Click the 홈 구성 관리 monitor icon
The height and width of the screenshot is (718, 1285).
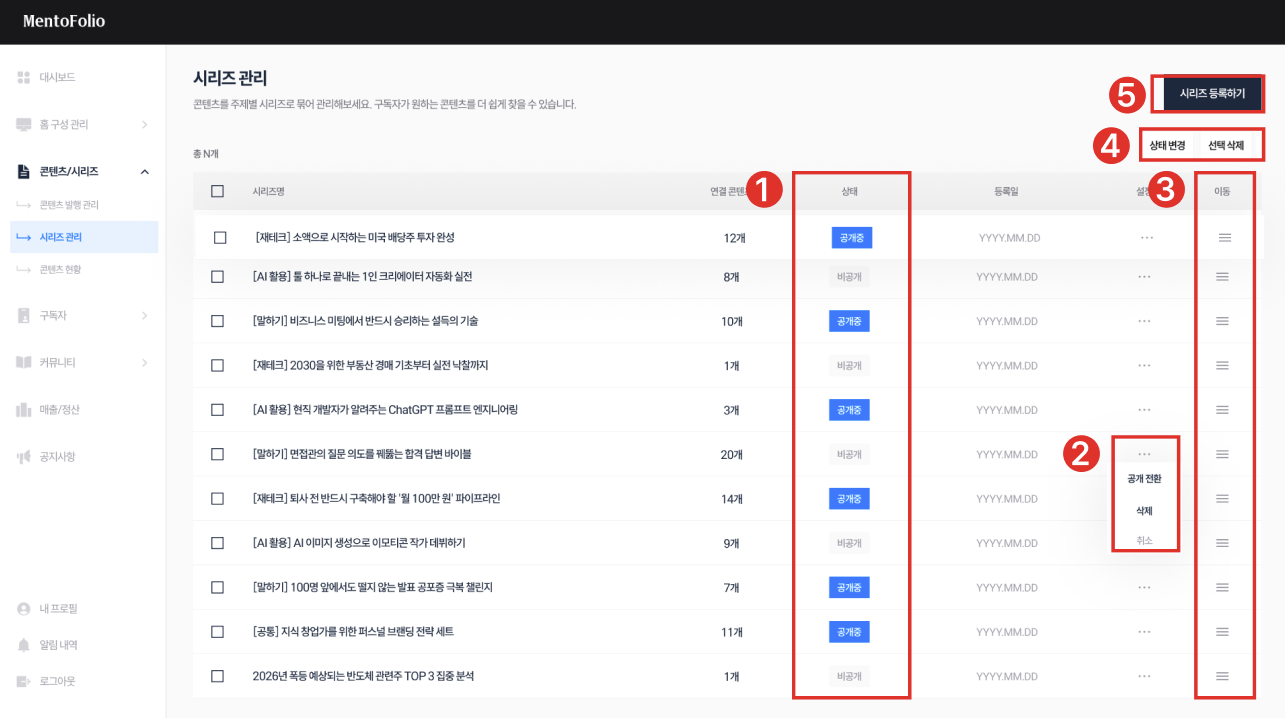pos(24,124)
